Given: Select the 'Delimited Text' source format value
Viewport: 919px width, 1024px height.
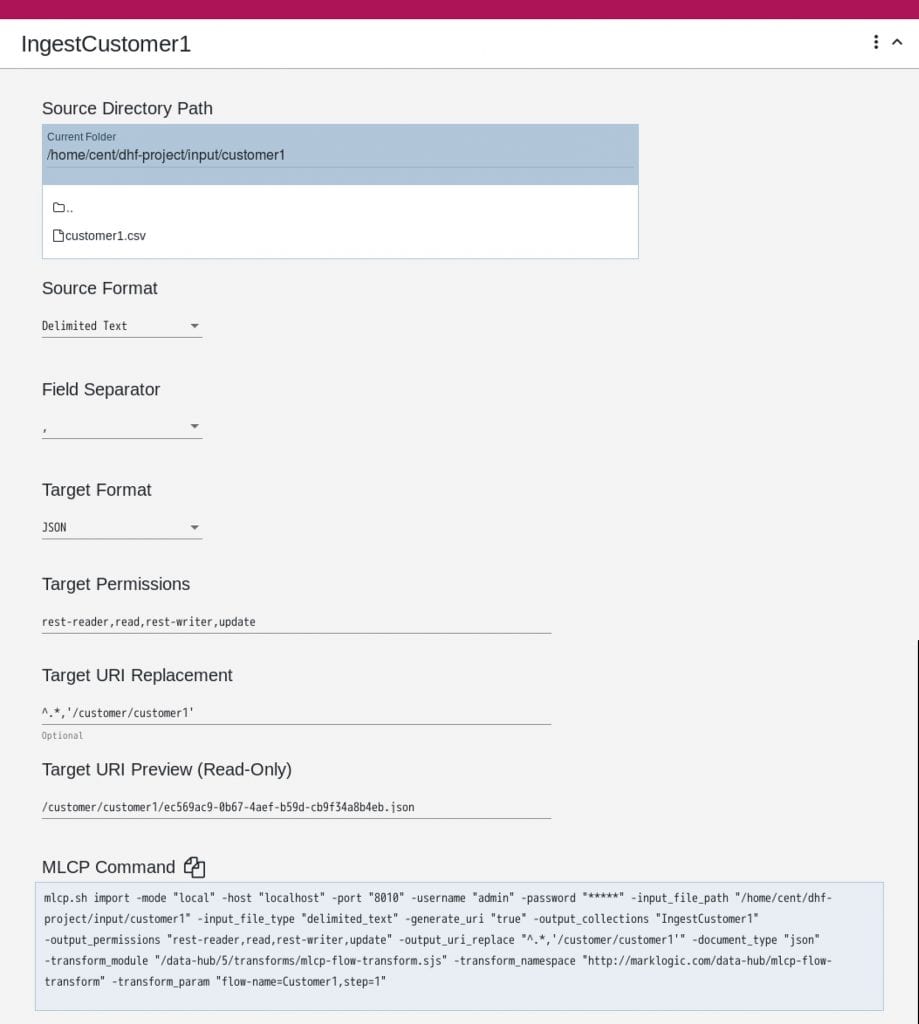Looking at the screenshot, I should [85, 326].
